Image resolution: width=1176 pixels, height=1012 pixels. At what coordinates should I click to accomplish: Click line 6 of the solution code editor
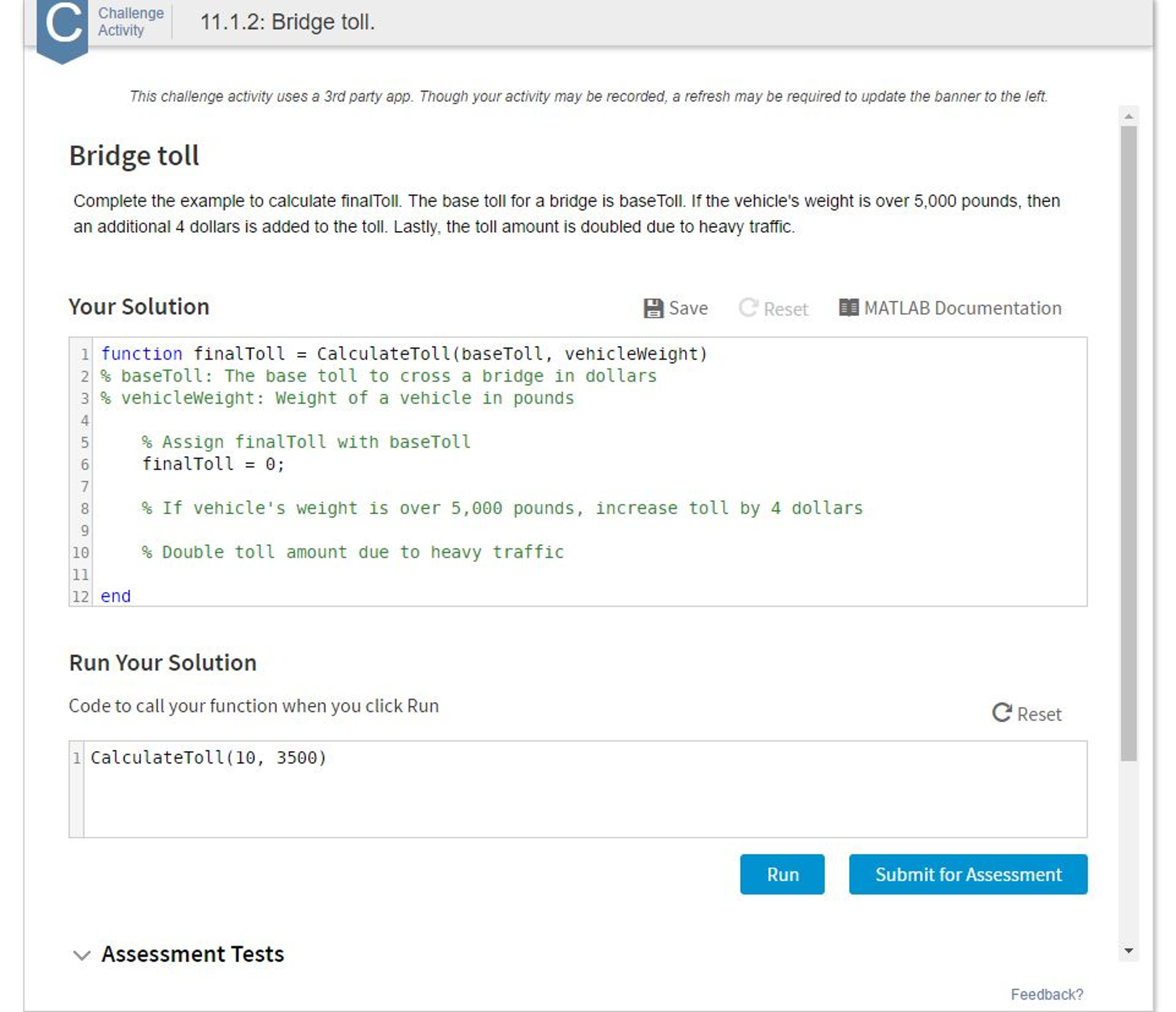[x=213, y=463]
